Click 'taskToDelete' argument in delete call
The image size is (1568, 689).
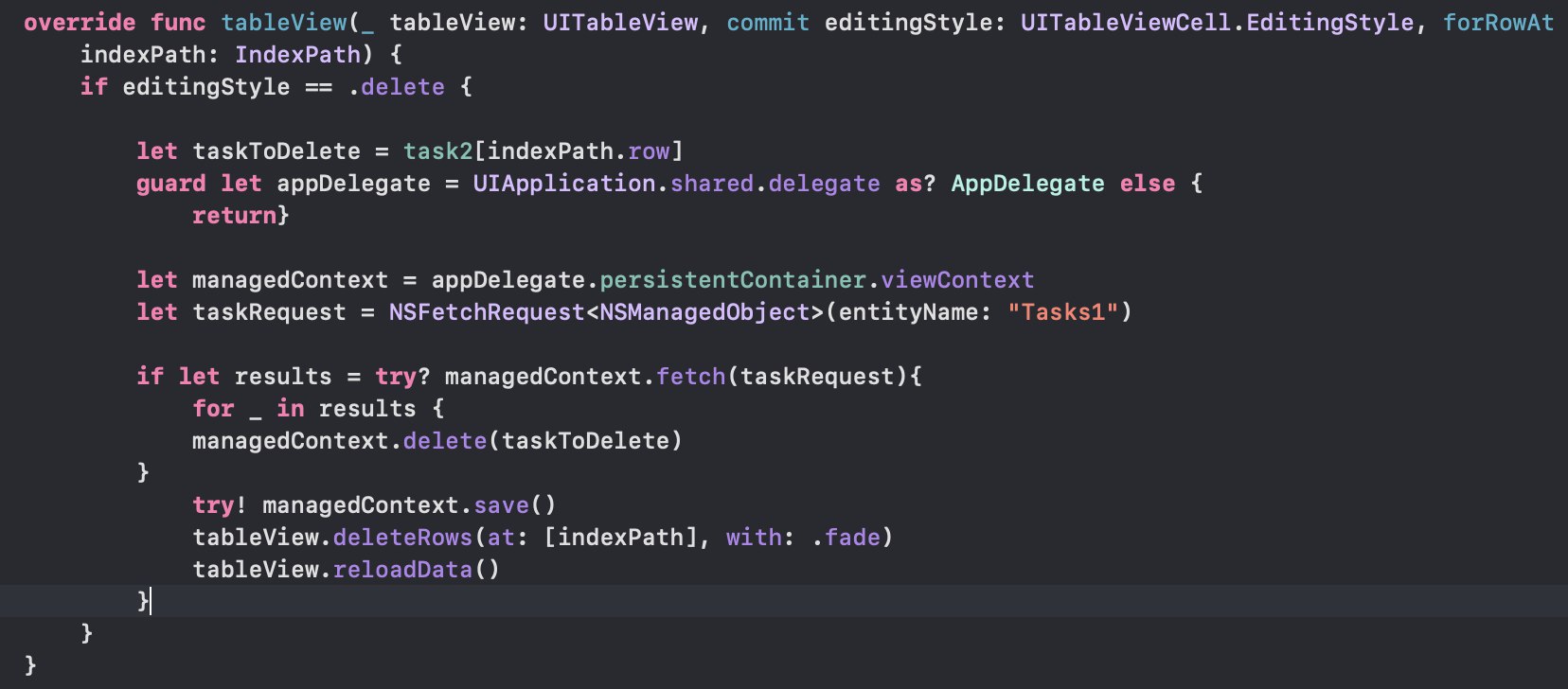click(x=585, y=440)
